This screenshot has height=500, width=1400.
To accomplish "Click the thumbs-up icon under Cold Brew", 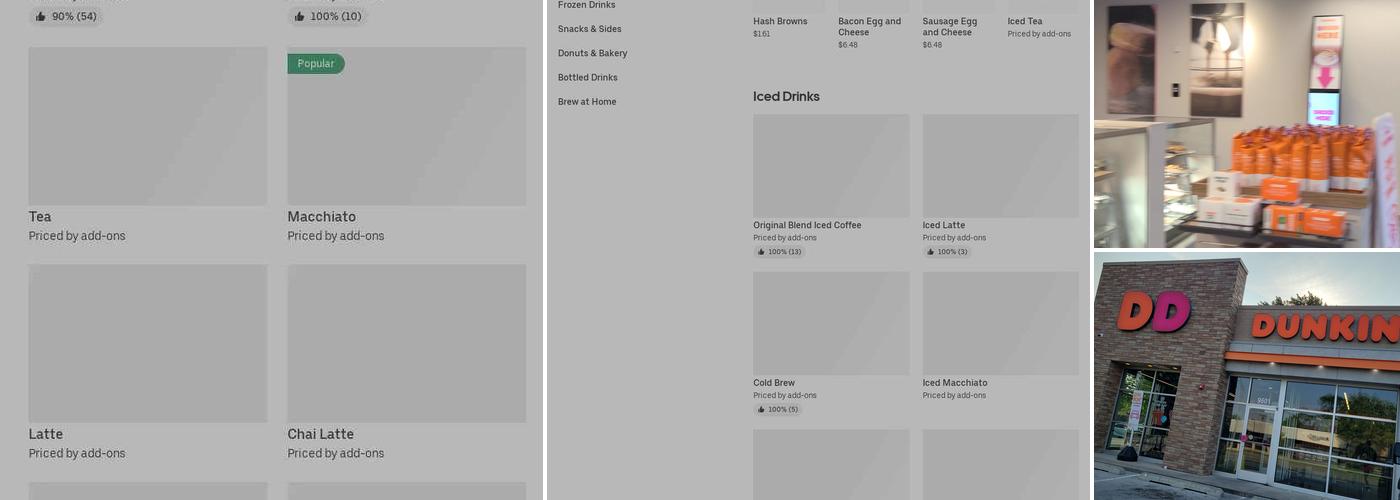I will coord(761,410).
